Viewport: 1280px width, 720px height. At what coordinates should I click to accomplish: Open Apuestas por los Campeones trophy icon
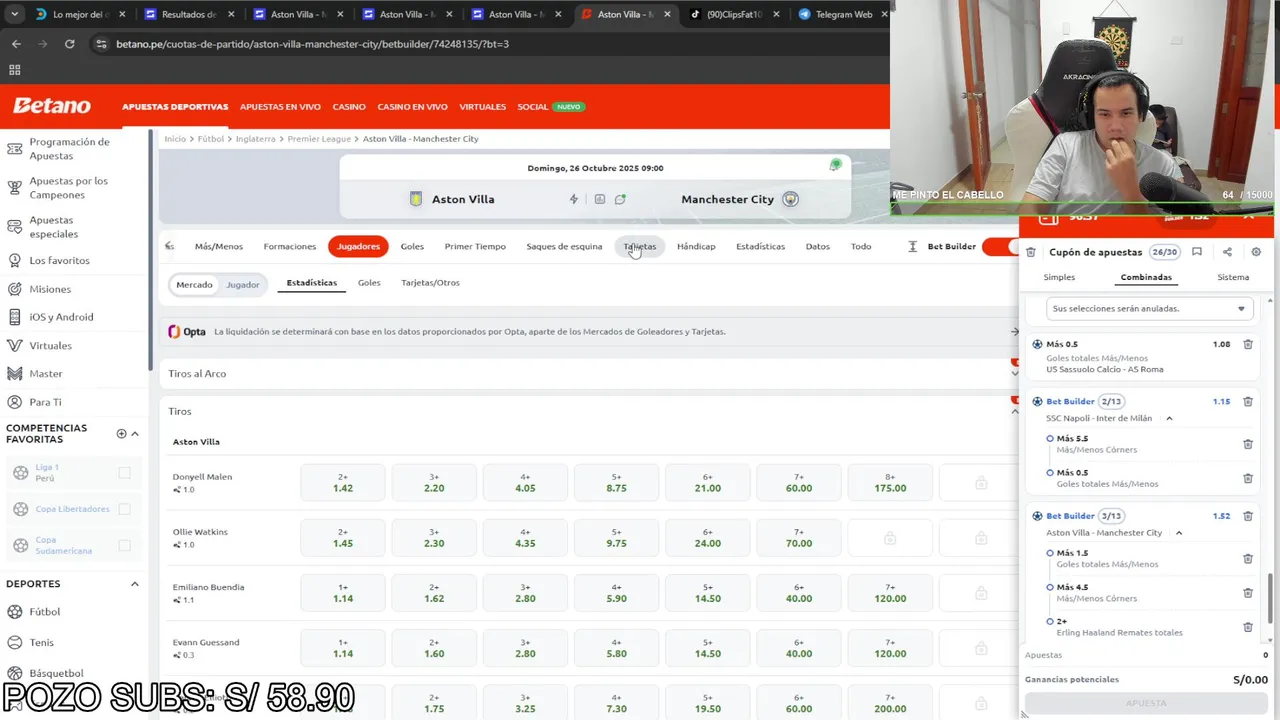[x=14, y=188]
